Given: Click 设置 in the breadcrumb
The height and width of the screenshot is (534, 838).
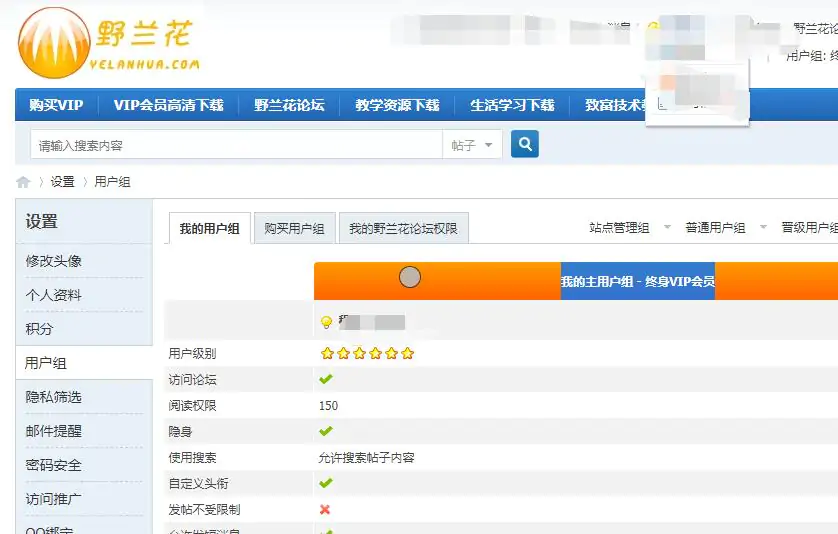Looking at the screenshot, I should [63, 182].
